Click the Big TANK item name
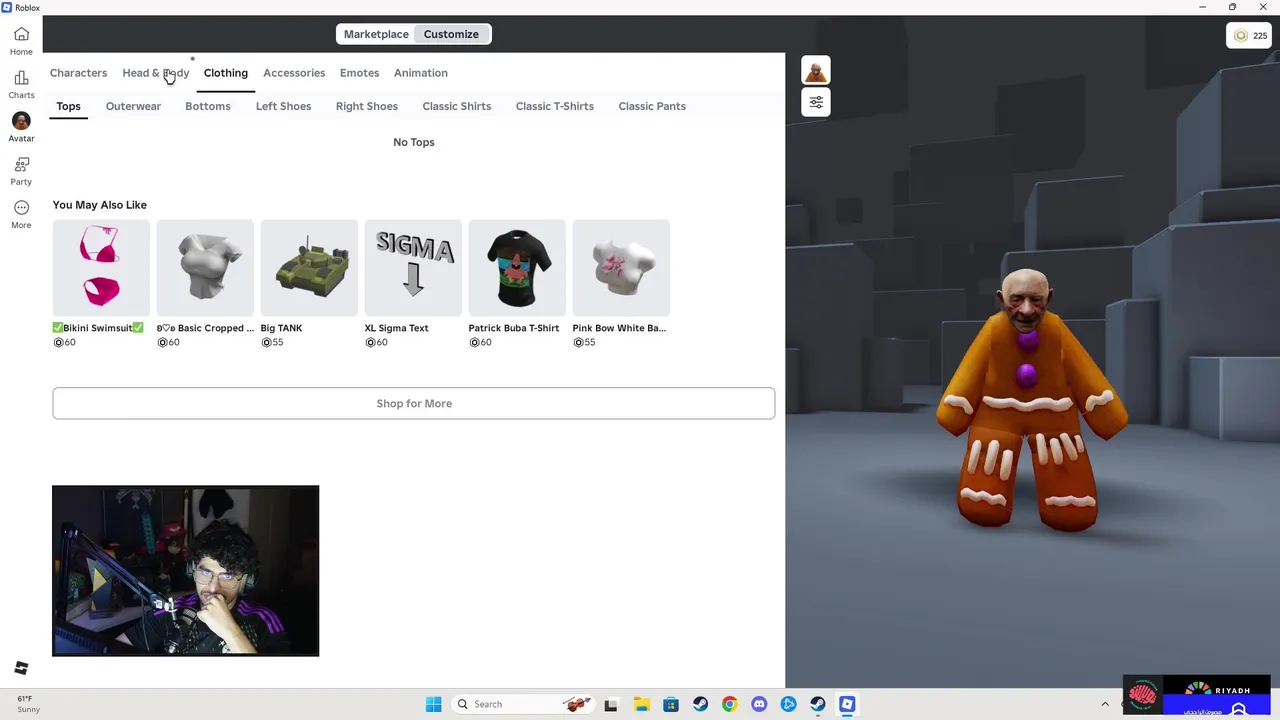 281,328
